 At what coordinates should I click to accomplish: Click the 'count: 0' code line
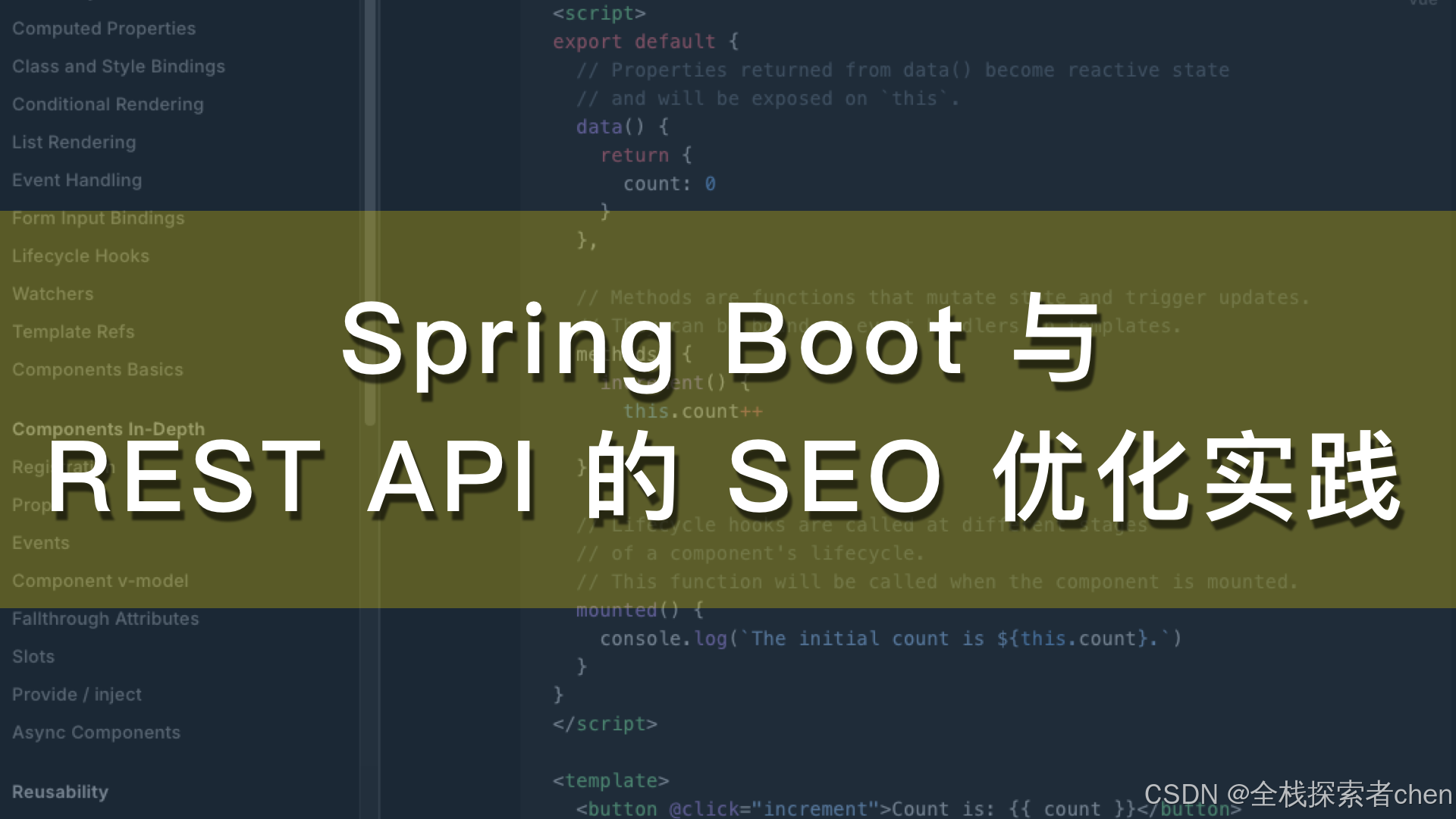tap(670, 184)
